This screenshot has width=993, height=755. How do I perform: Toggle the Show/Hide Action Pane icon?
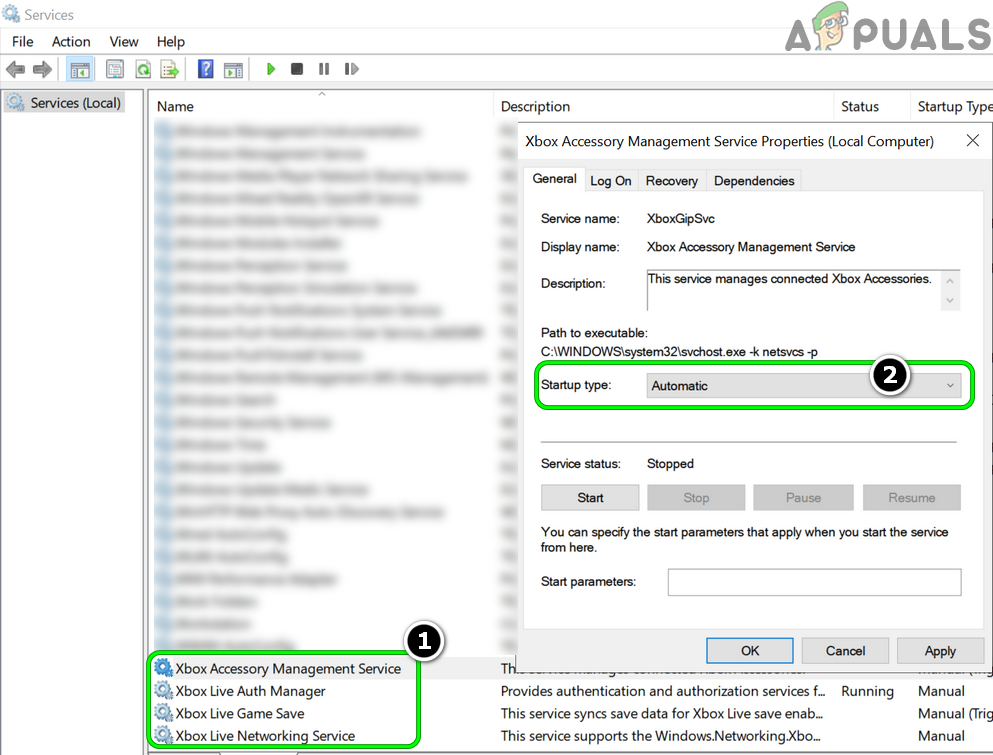click(233, 69)
